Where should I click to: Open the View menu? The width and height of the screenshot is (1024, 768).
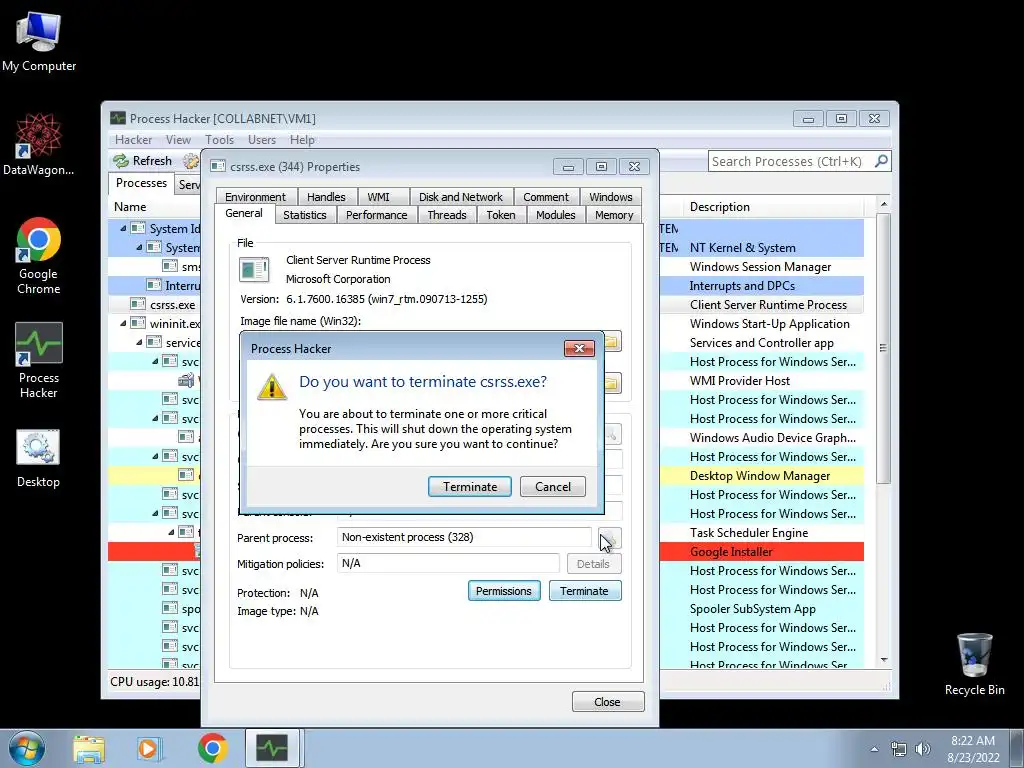click(x=178, y=140)
